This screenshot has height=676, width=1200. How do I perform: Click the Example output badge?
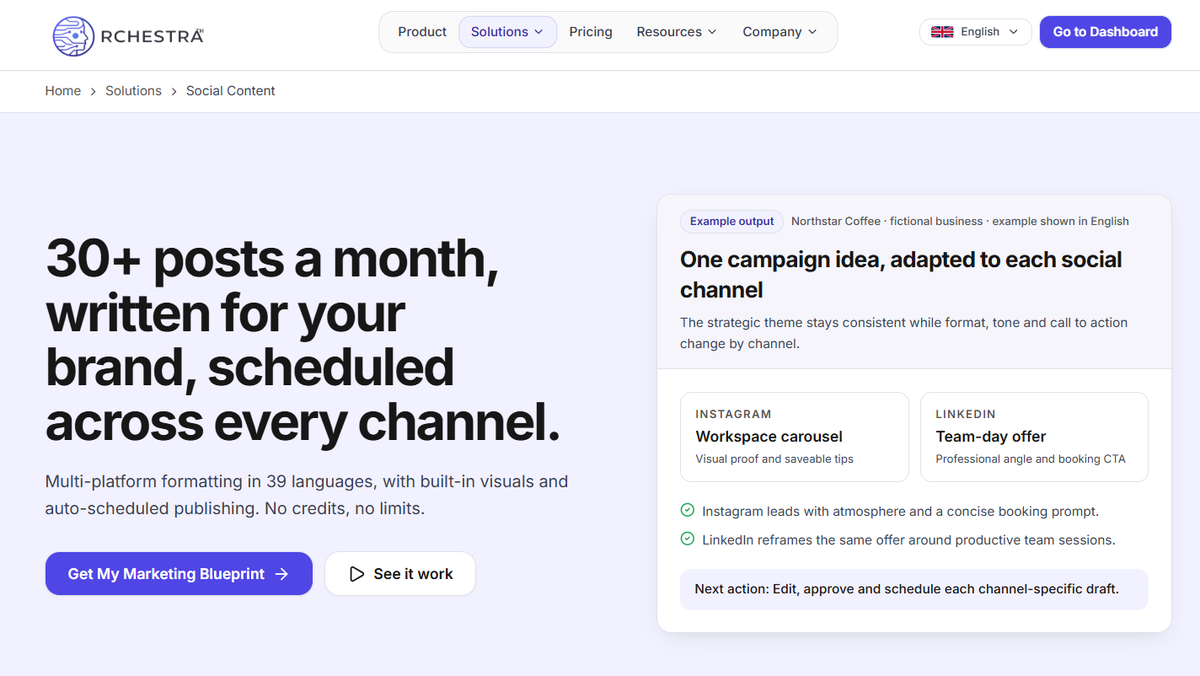click(732, 221)
